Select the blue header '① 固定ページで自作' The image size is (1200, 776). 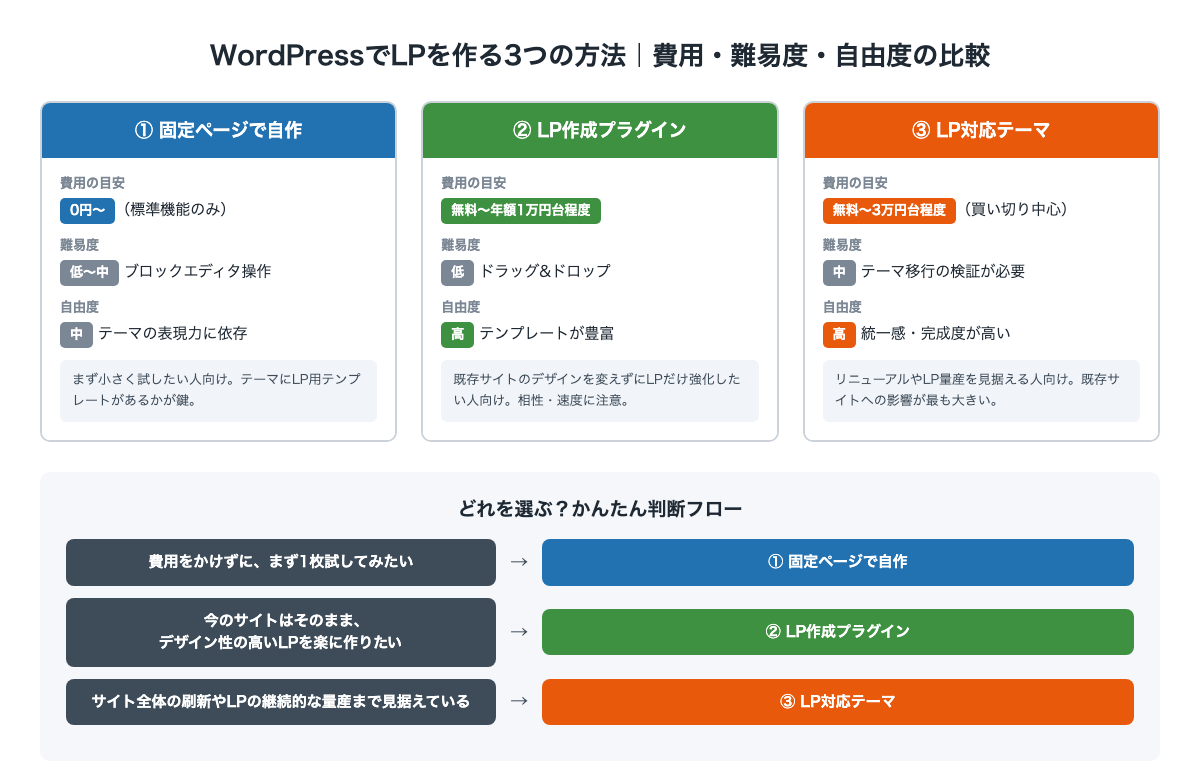pos(218,130)
